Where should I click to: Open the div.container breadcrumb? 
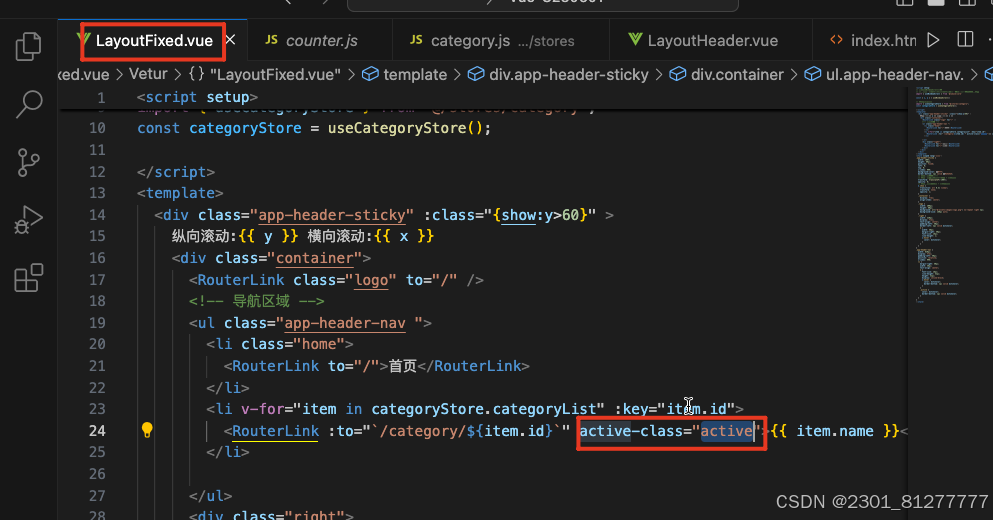tap(727, 75)
